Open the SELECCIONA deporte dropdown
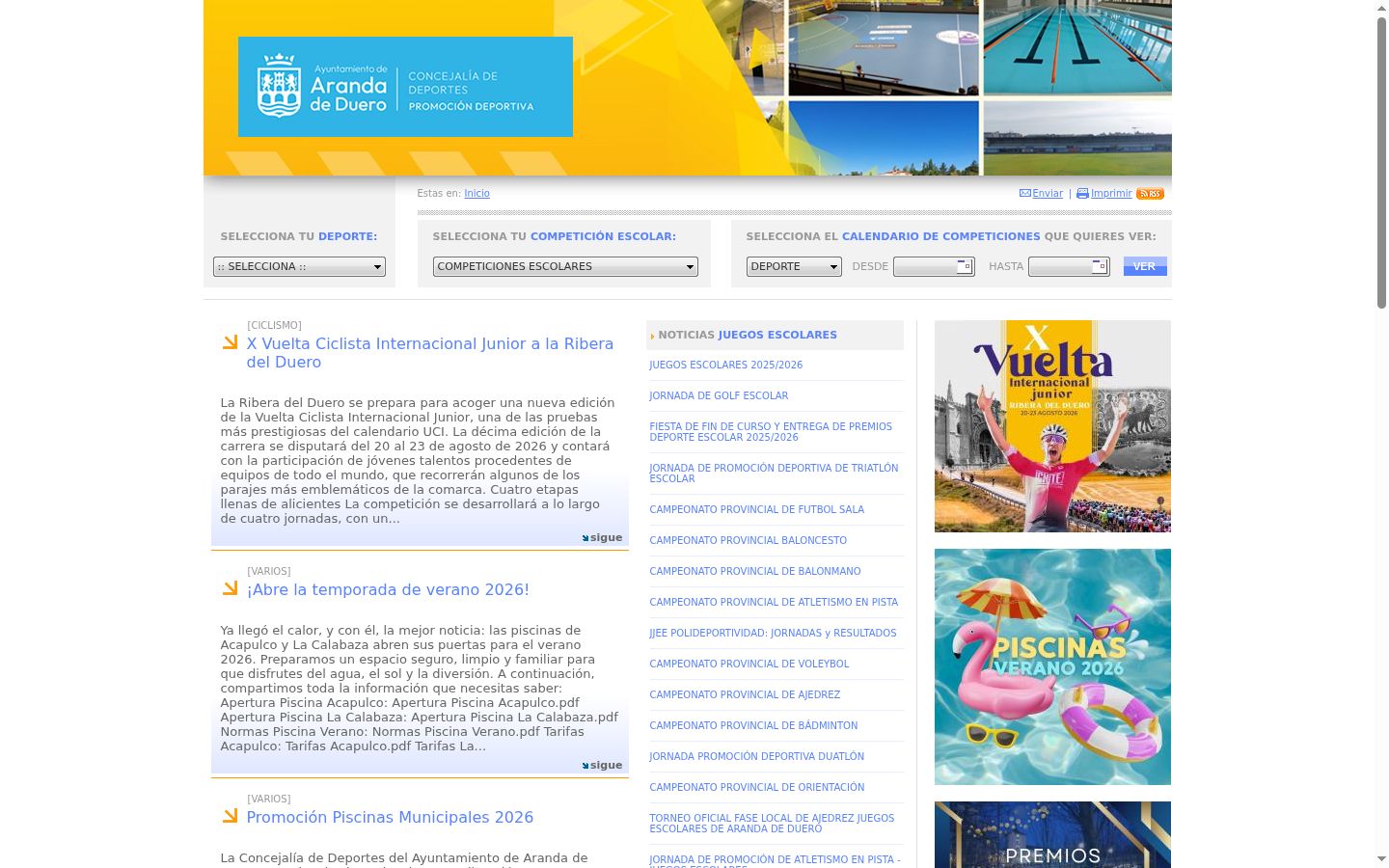The width and height of the screenshot is (1389, 868). coord(299,267)
